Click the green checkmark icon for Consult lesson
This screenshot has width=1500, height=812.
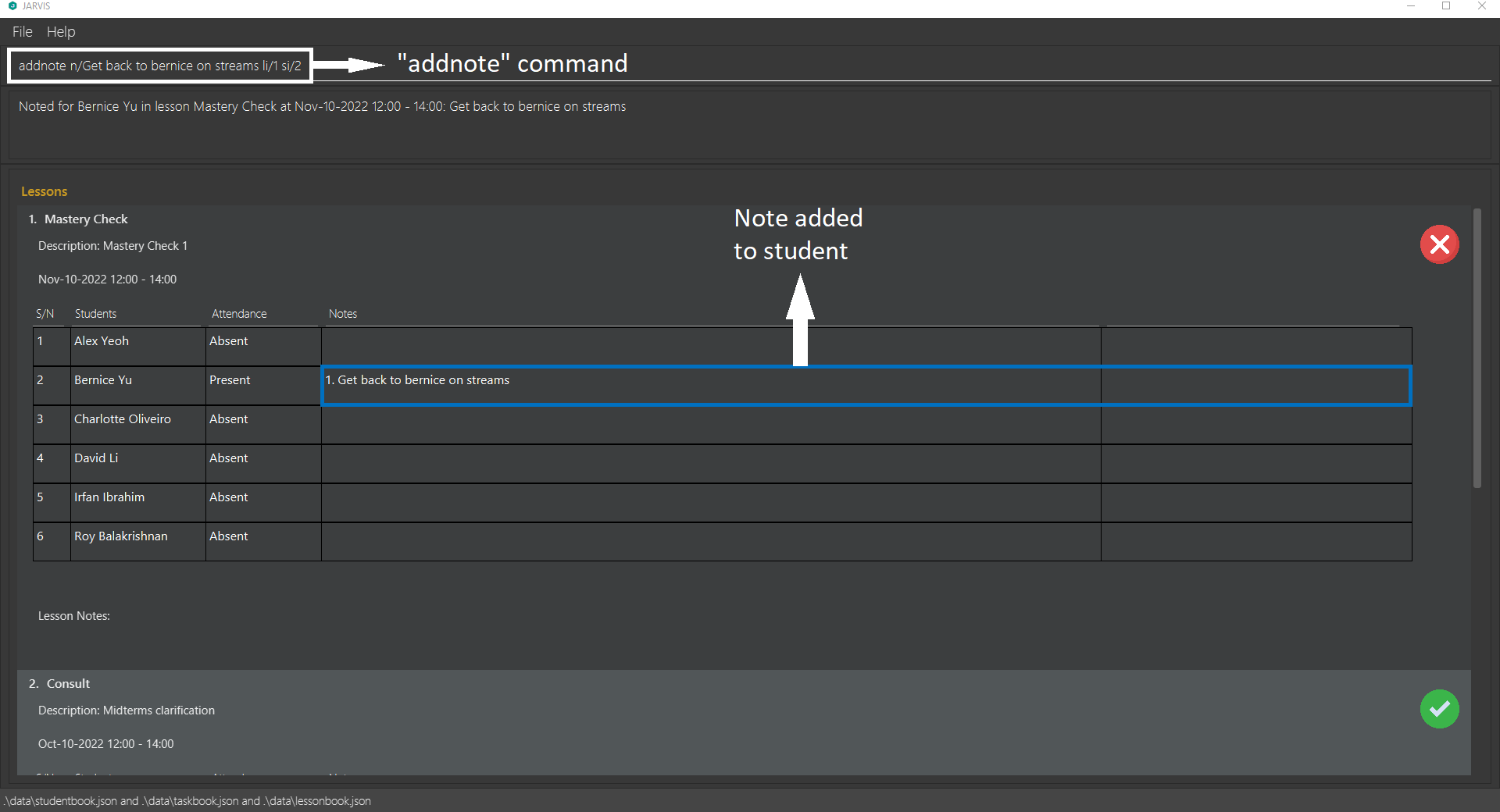pyautogui.click(x=1439, y=709)
